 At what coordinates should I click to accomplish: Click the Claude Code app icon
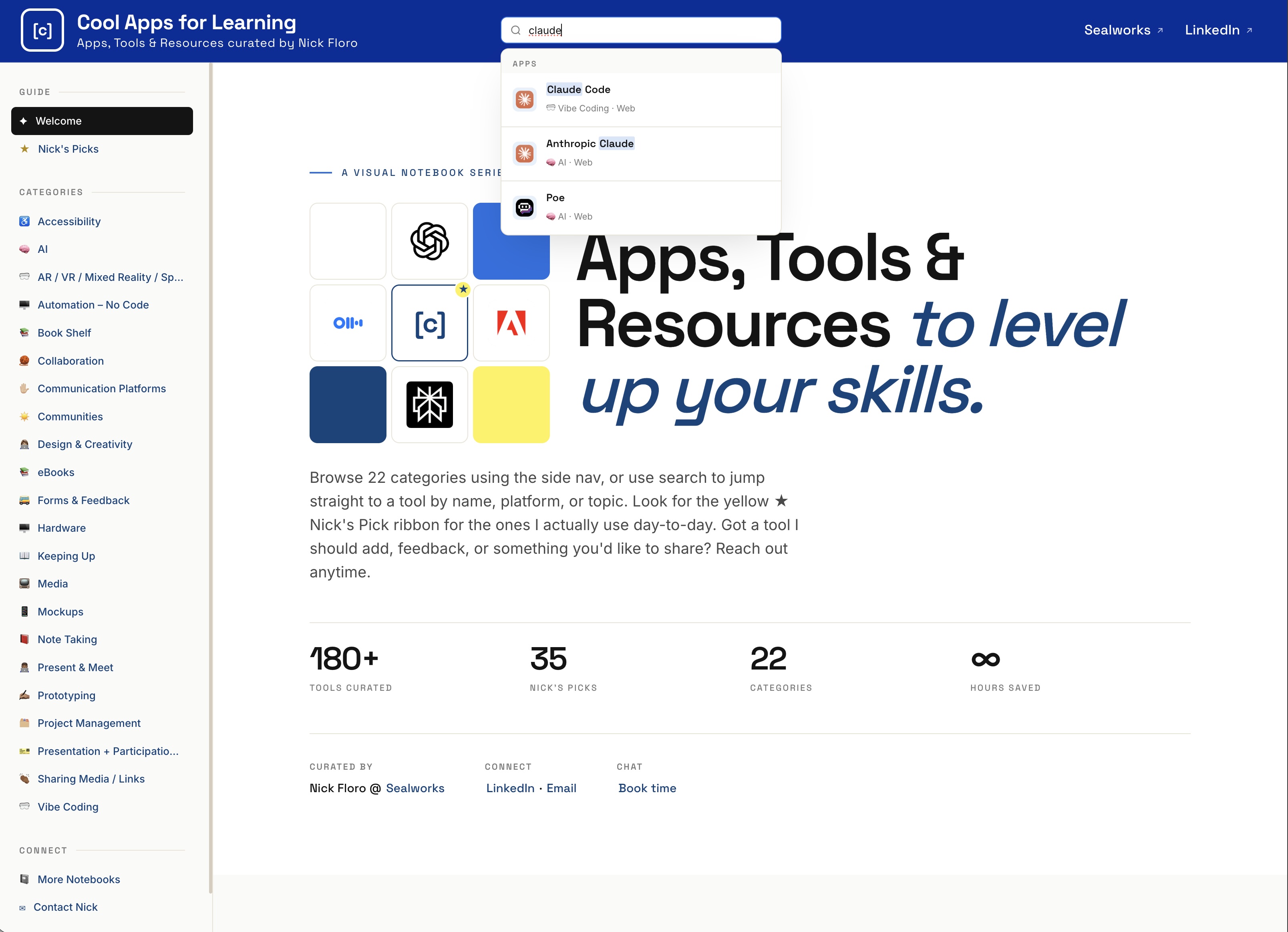[524, 99]
